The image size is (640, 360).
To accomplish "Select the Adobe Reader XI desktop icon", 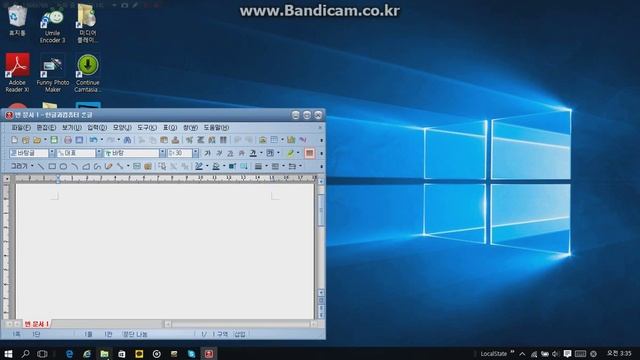I will (17, 73).
